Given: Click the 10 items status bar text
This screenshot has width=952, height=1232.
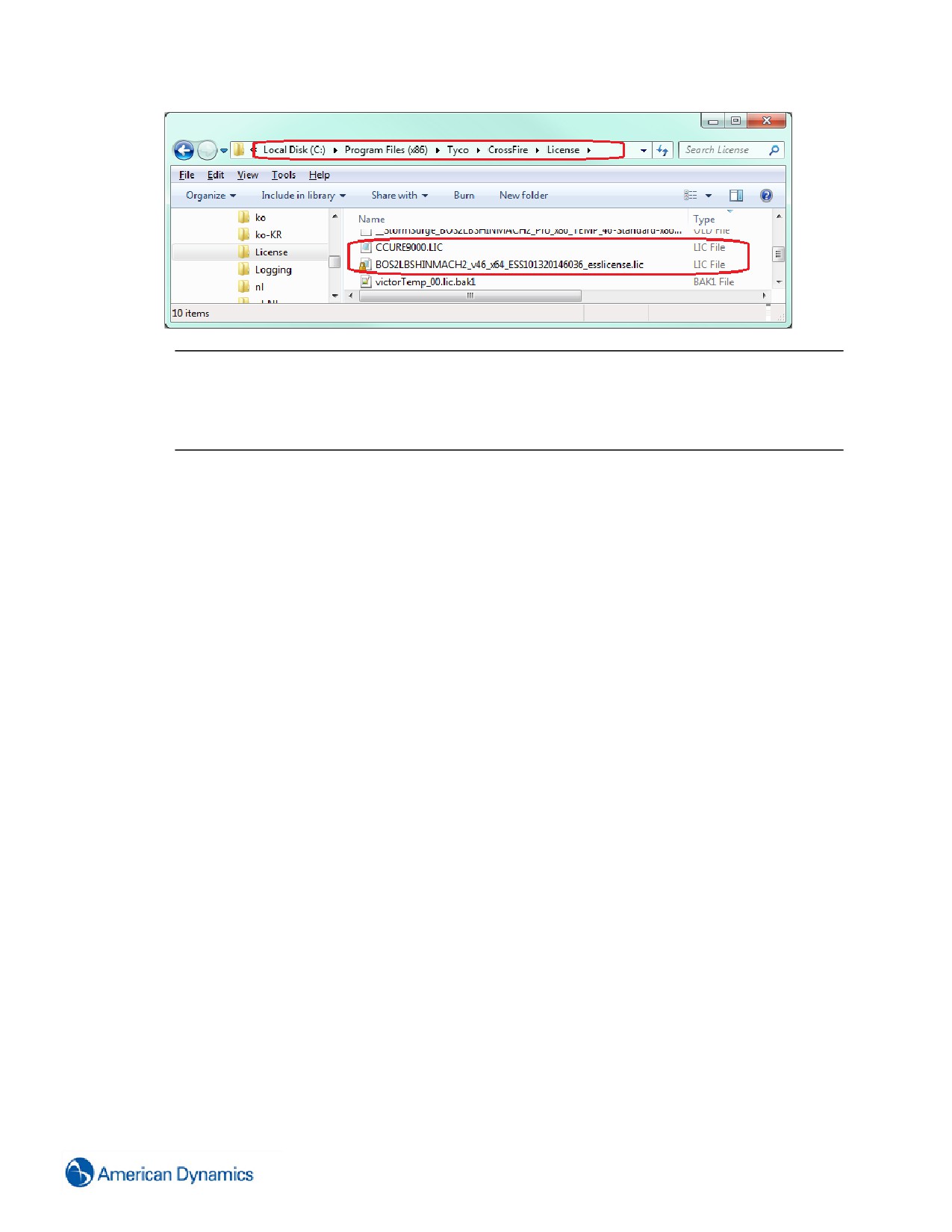Looking at the screenshot, I should (190, 314).
